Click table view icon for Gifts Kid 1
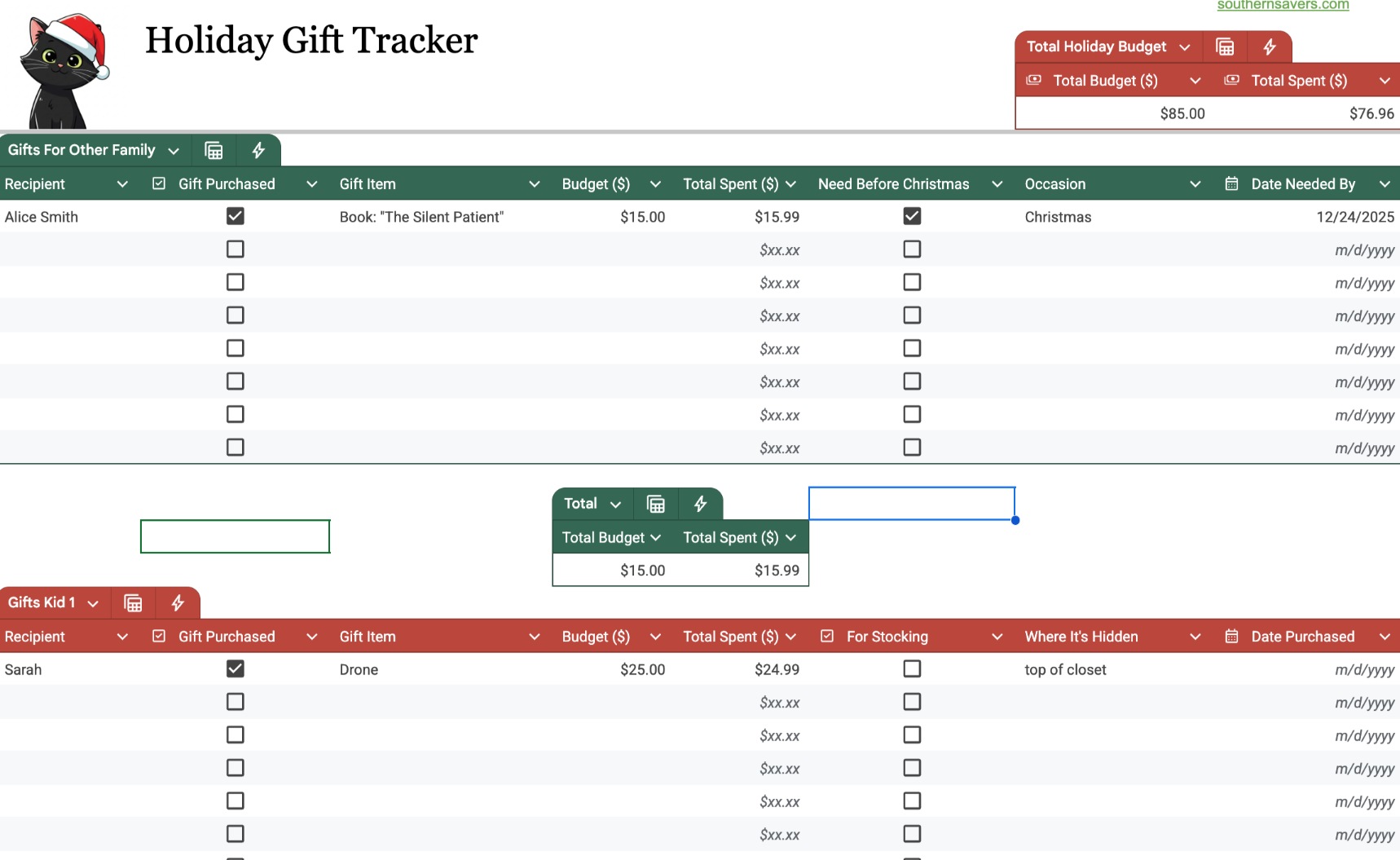 pyautogui.click(x=133, y=603)
